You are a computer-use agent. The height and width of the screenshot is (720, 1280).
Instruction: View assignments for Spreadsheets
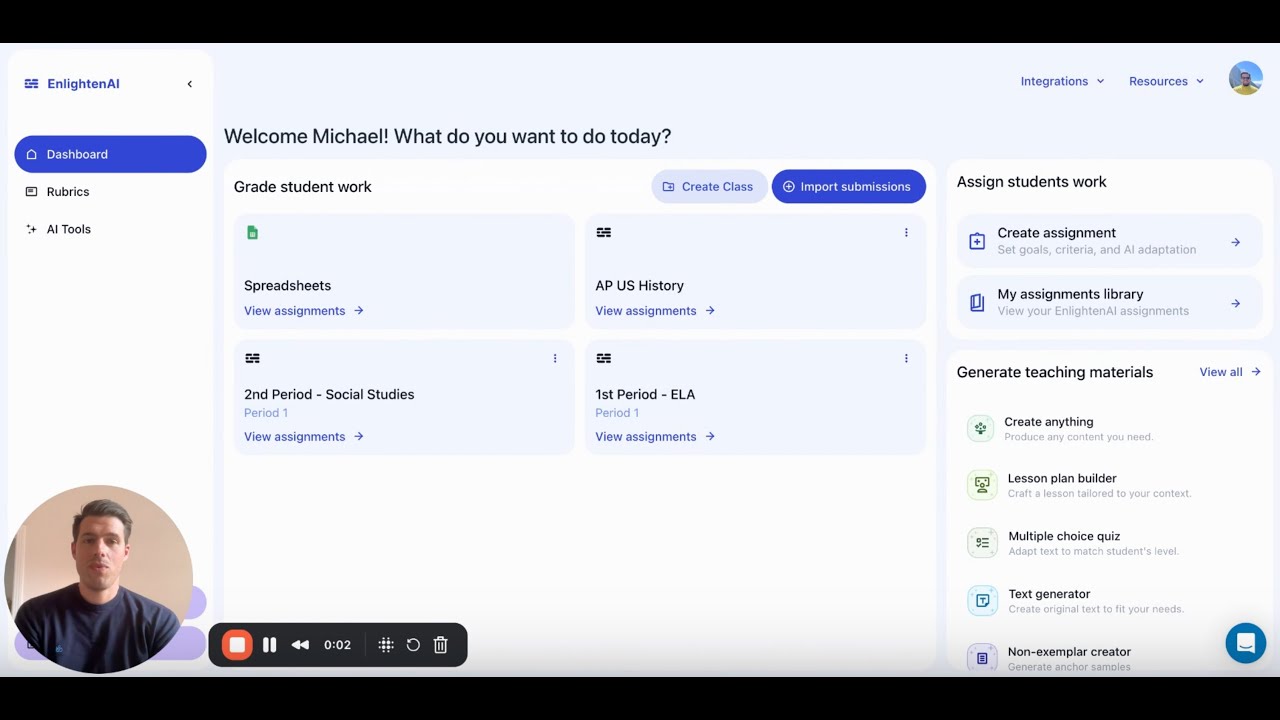[304, 311]
